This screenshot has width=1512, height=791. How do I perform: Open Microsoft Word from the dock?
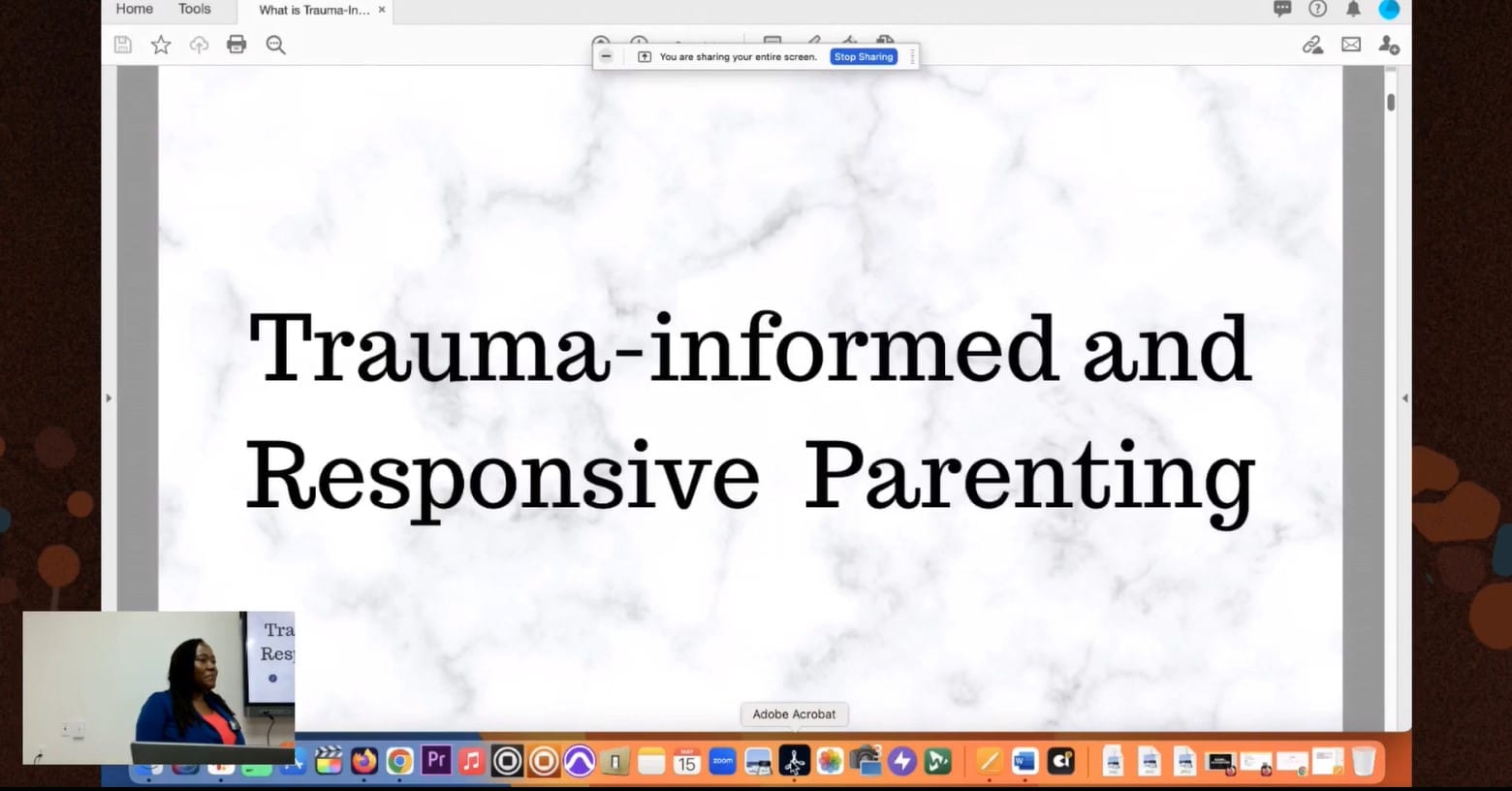pyautogui.click(x=1024, y=761)
